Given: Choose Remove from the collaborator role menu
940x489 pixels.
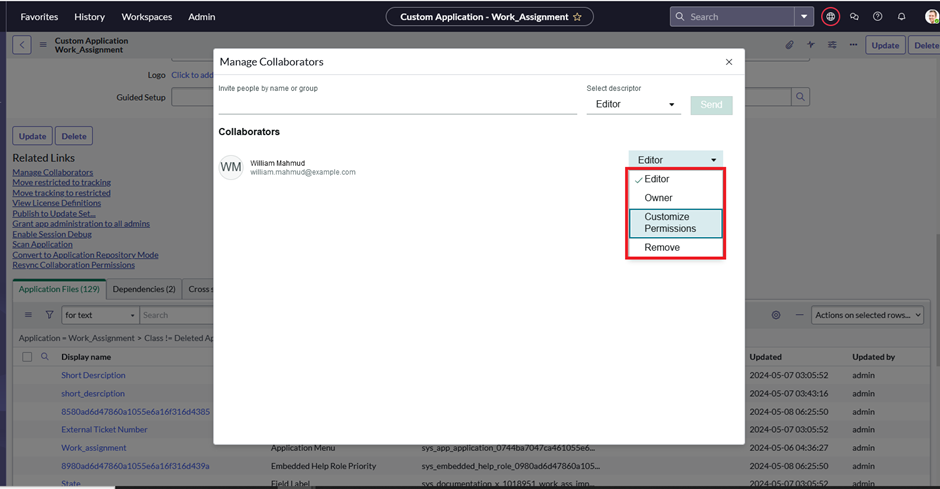Looking at the screenshot, I should (x=661, y=248).
